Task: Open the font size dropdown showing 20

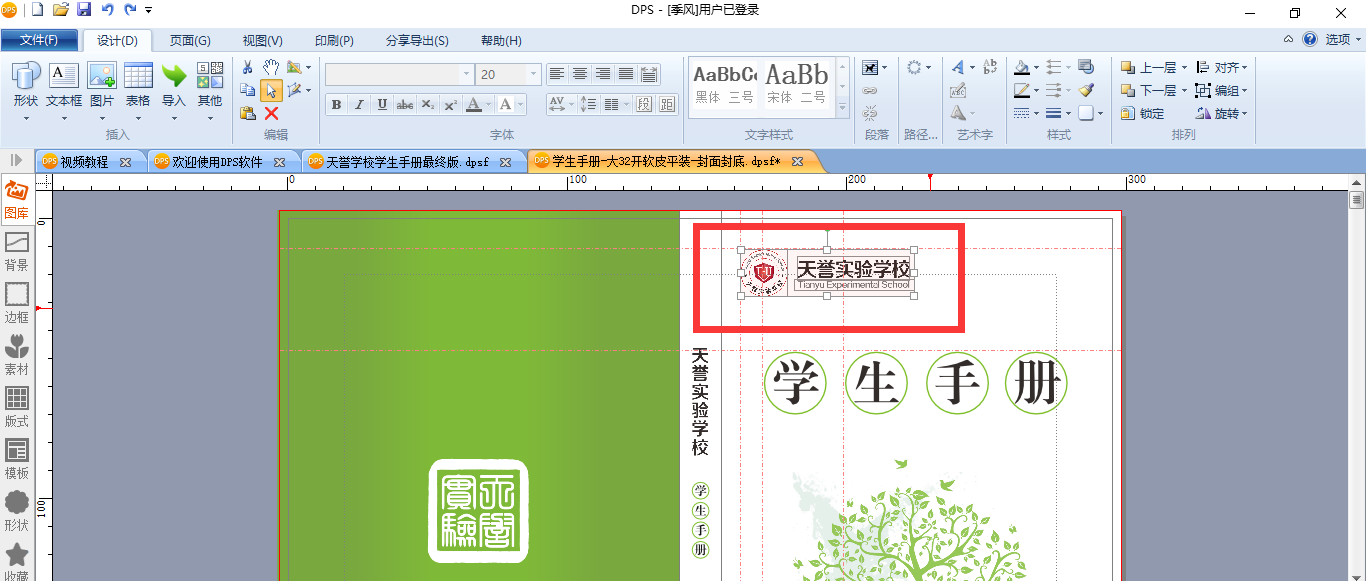Action: tap(534, 74)
